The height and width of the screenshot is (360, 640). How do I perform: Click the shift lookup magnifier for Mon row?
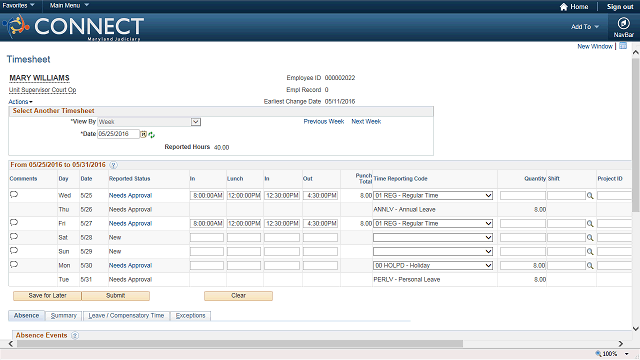coord(590,266)
